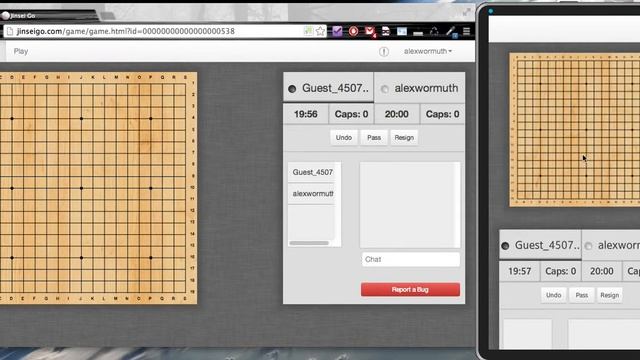Select the alexworm tab in the tablet window
The width and height of the screenshot is (640, 360).
[611, 245]
